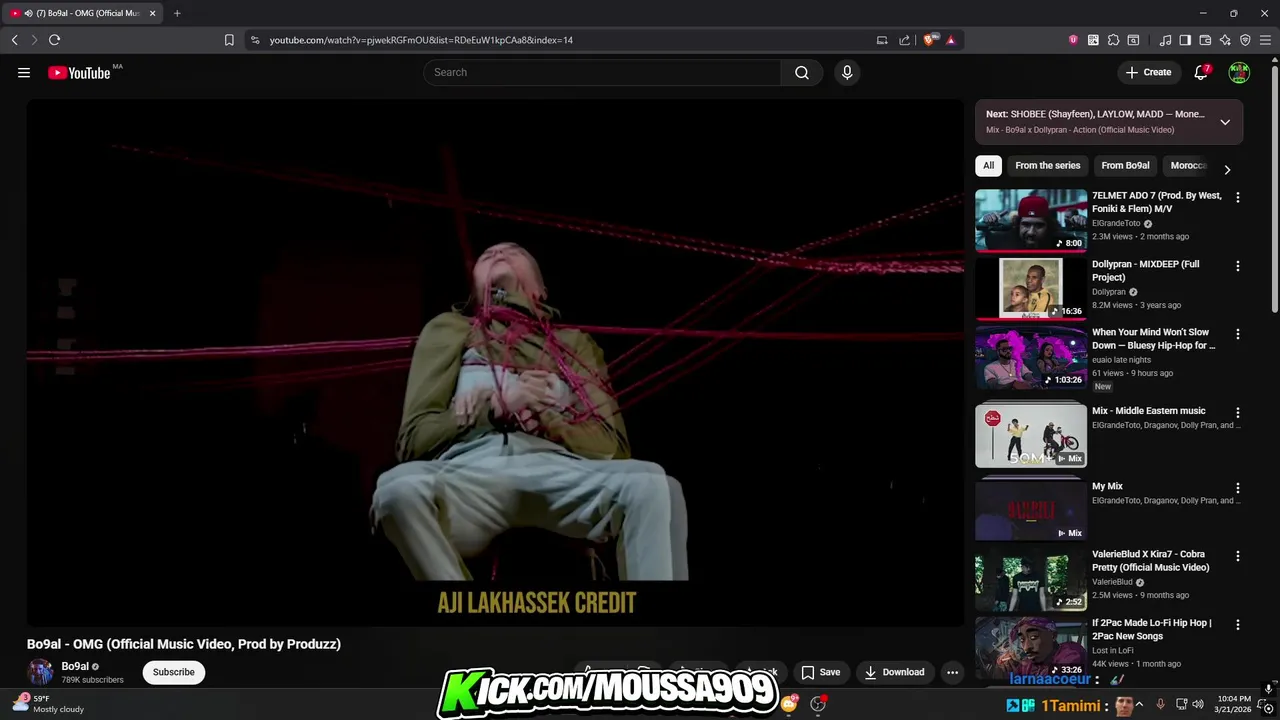Close the Bo9al - OMG tab
The width and height of the screenshot is (1280, 720).
[152, 13]
